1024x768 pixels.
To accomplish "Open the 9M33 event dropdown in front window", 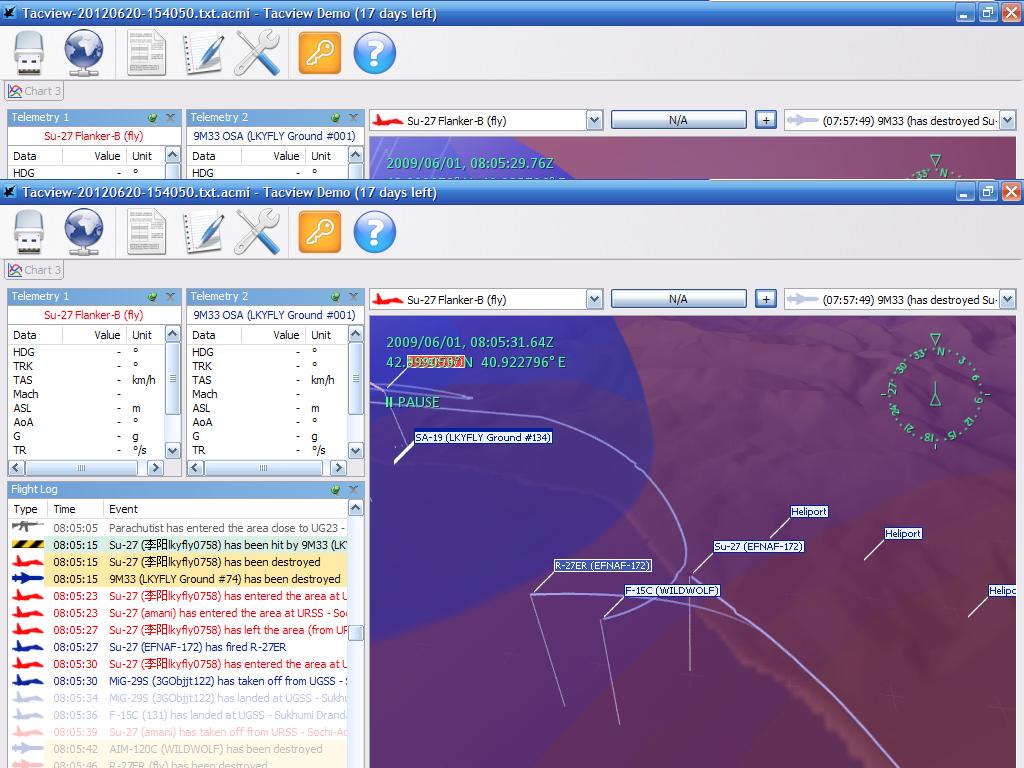I will pyautogui.click(x=1007, y=300).
